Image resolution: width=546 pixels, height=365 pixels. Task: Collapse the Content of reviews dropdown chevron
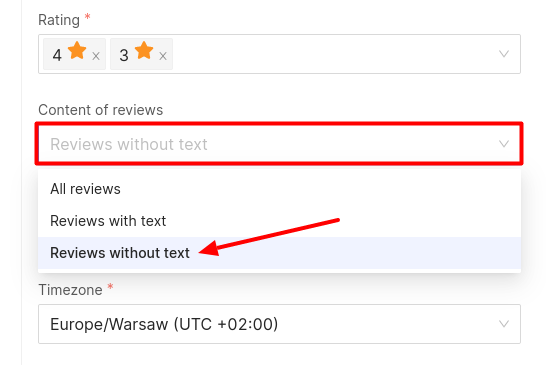click(504, 144)
